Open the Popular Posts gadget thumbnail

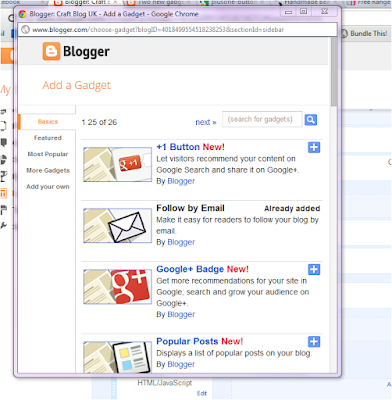[x=118, y=357]
